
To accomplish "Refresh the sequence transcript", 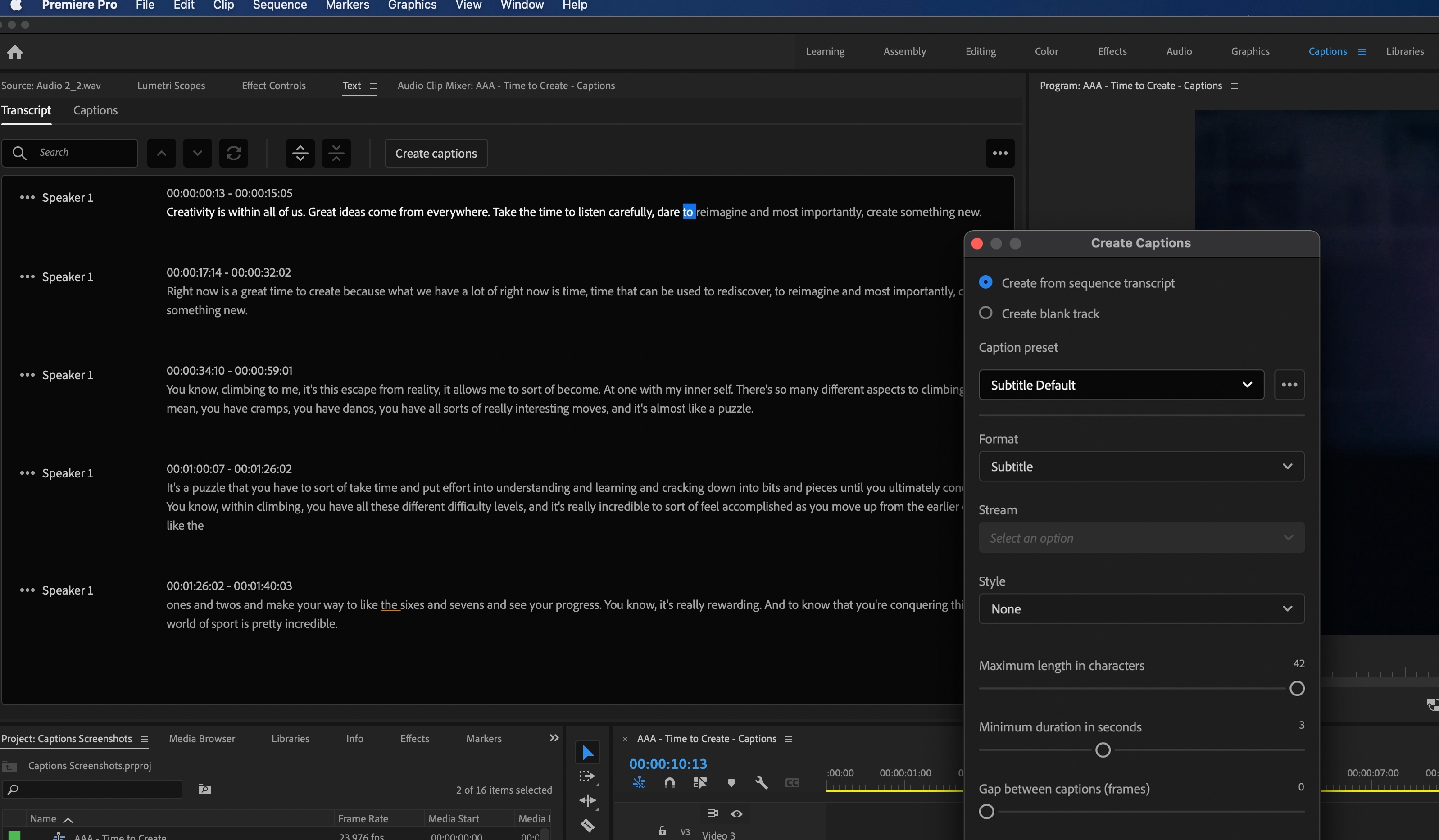I will [x=234, y=153].
